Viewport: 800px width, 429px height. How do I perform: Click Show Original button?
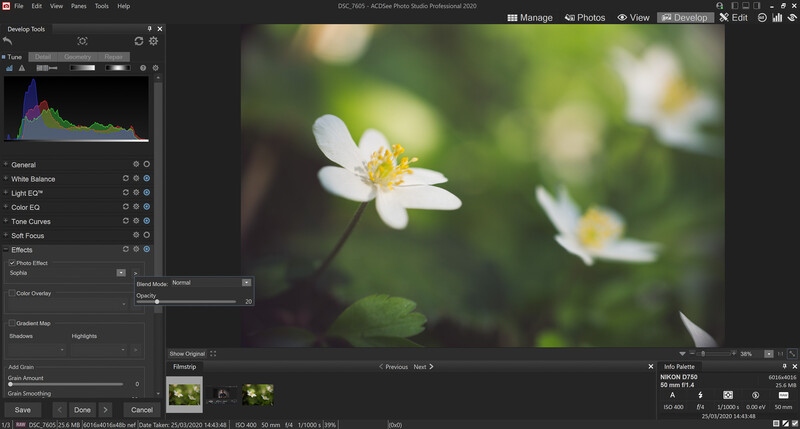pos(187,354)
